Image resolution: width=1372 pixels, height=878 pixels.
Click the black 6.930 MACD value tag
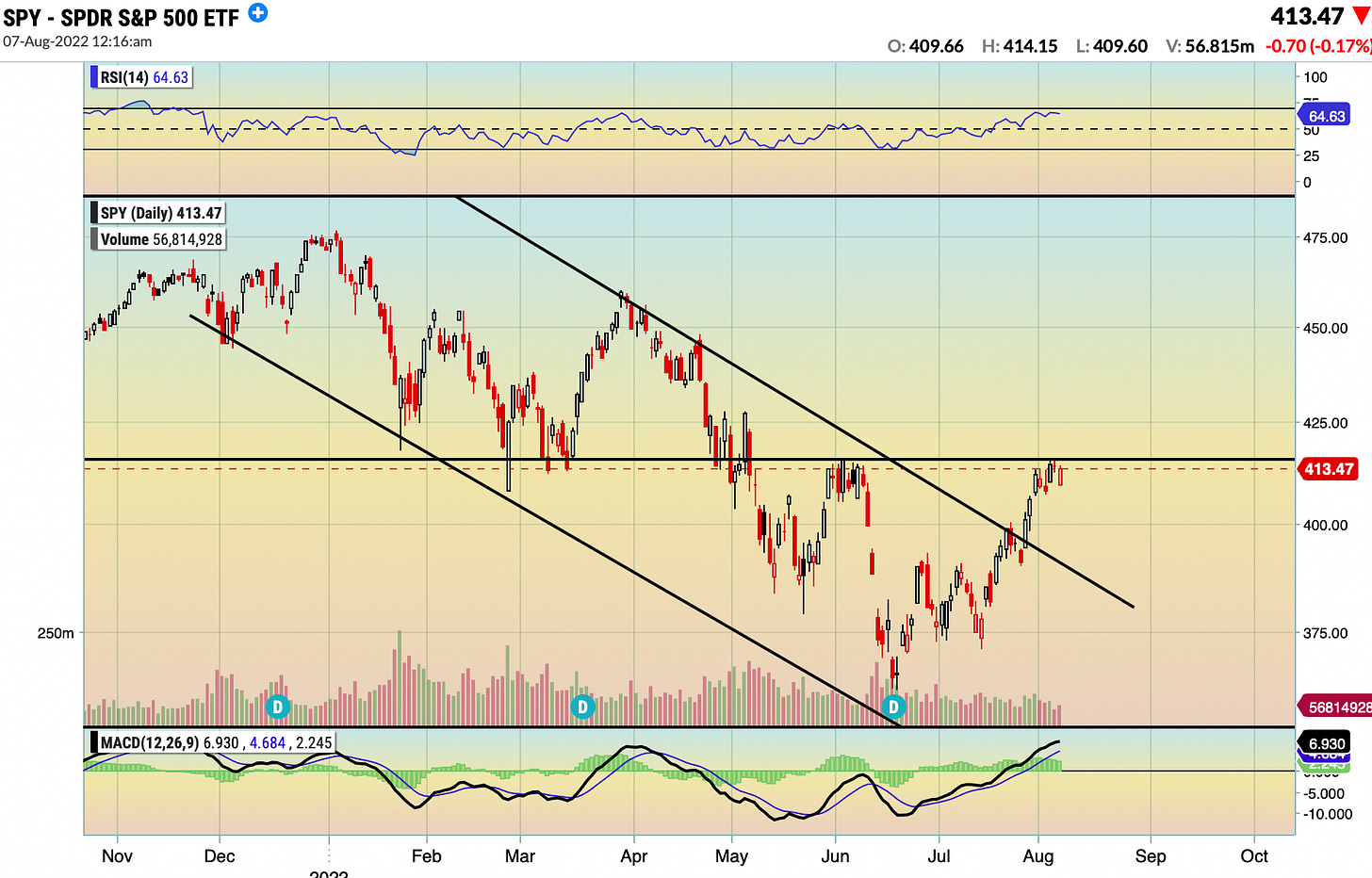[x=1326, y=743]
